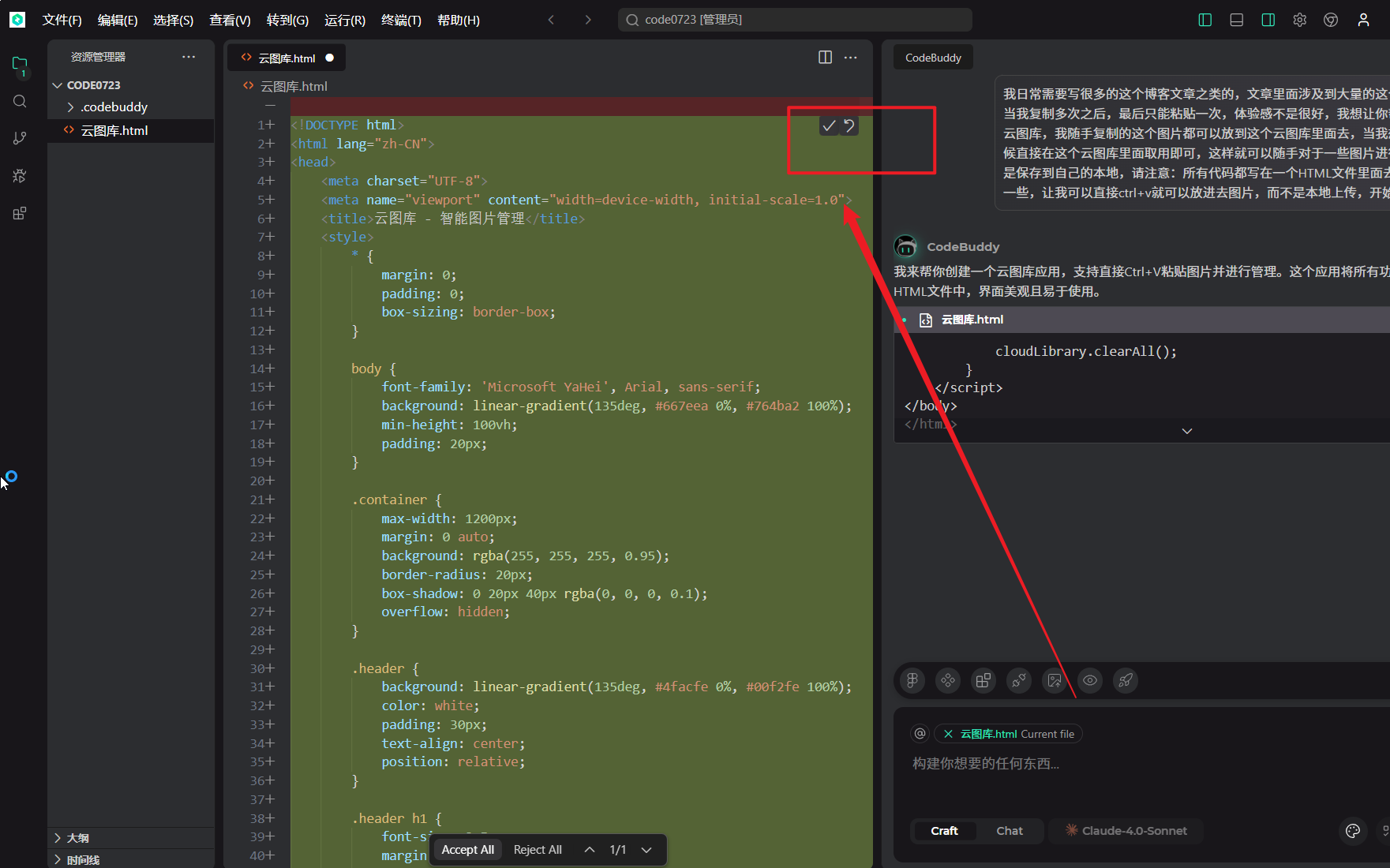Click the rocket deploy icon in chat toolbar
Viewport: 1390px width, 868px height.
[x=1126, y=680]
